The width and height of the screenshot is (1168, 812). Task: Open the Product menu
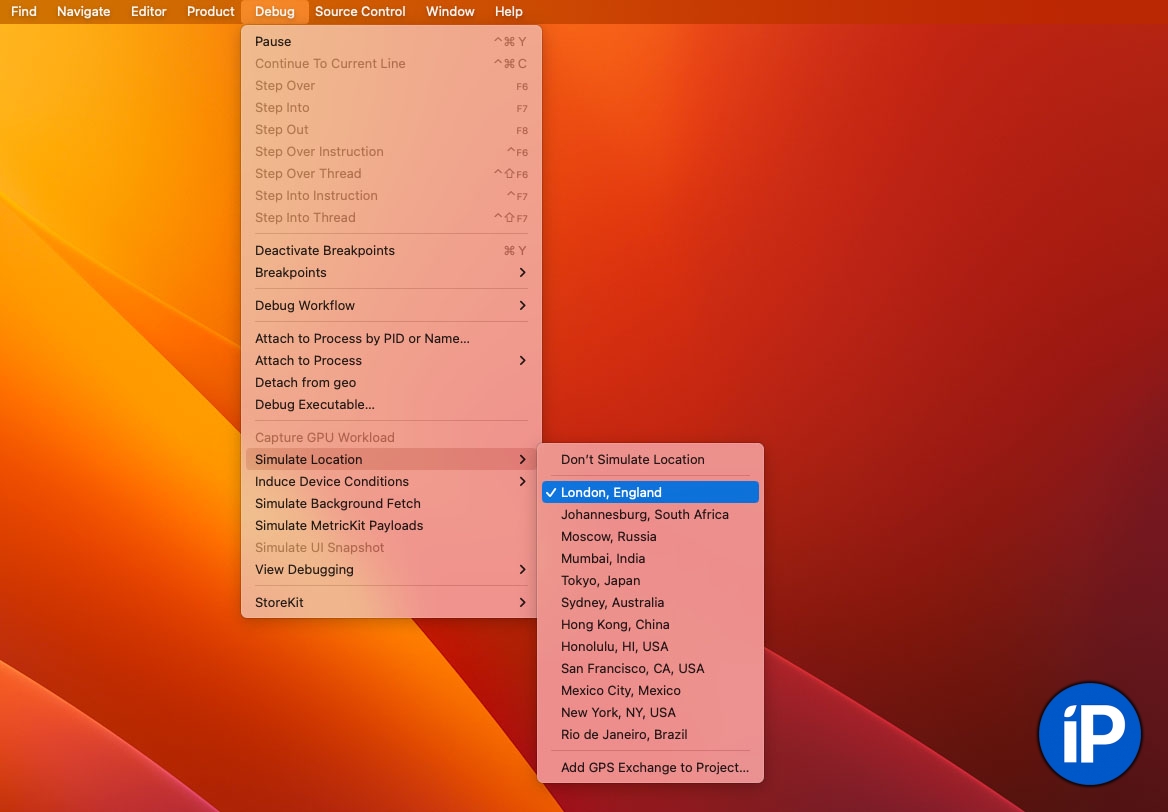point(211,12)
